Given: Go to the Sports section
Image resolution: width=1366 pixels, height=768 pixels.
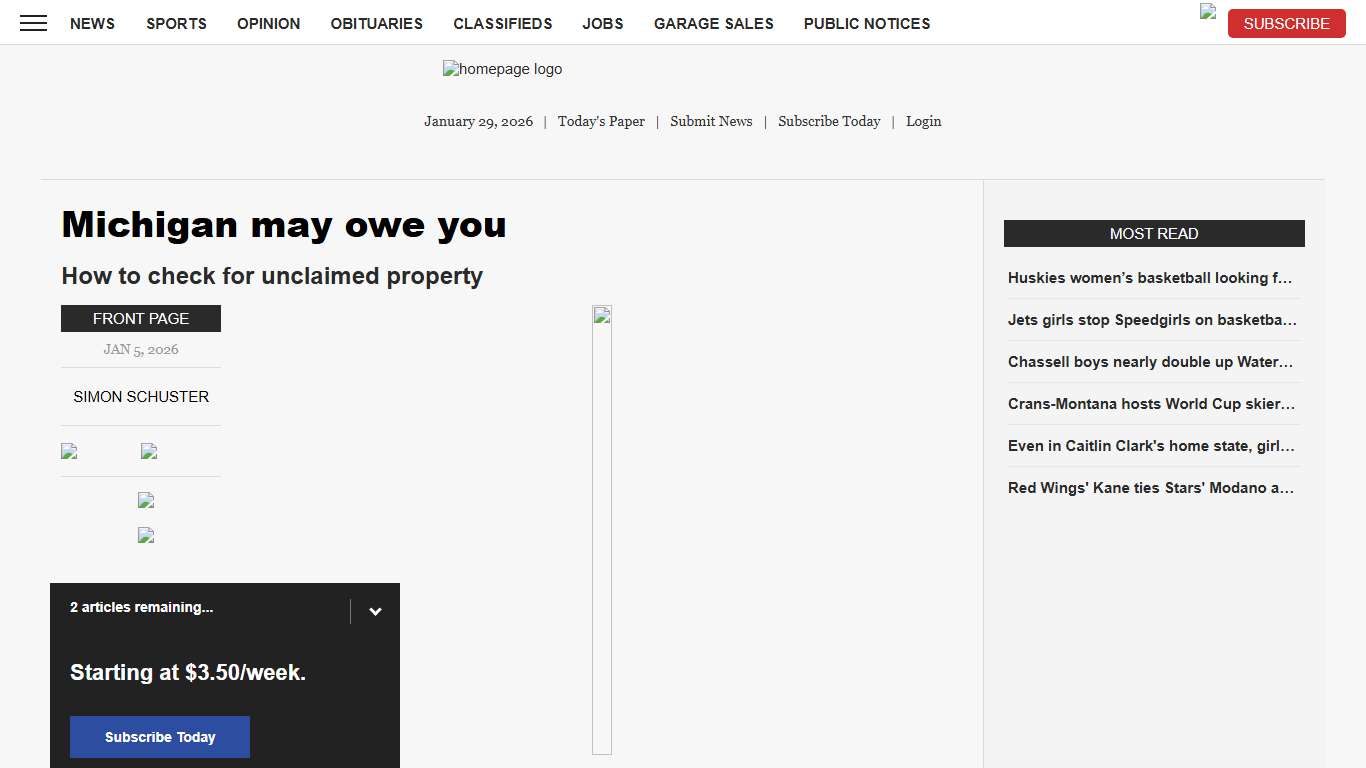Looking at the screenshot, I should coord(176,23).
